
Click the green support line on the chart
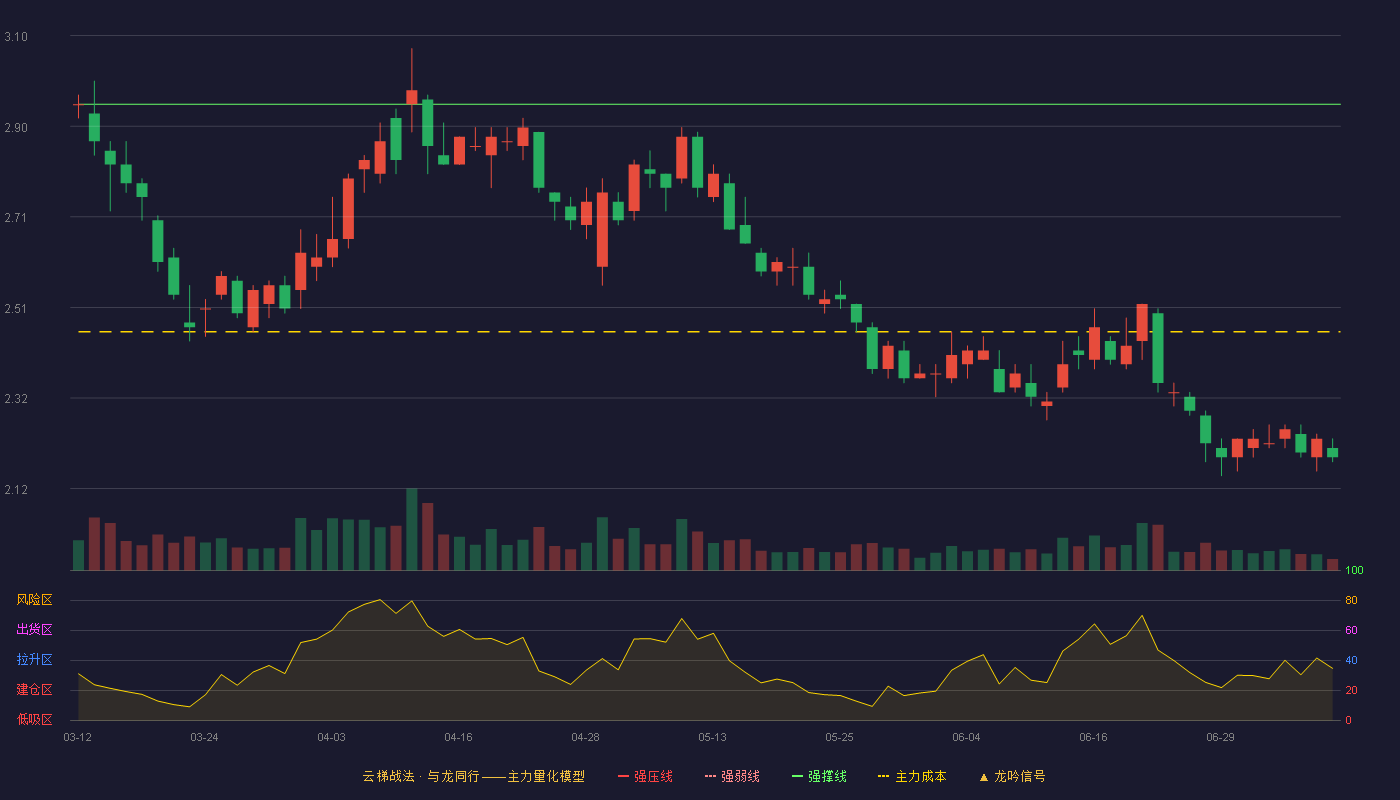708,104
